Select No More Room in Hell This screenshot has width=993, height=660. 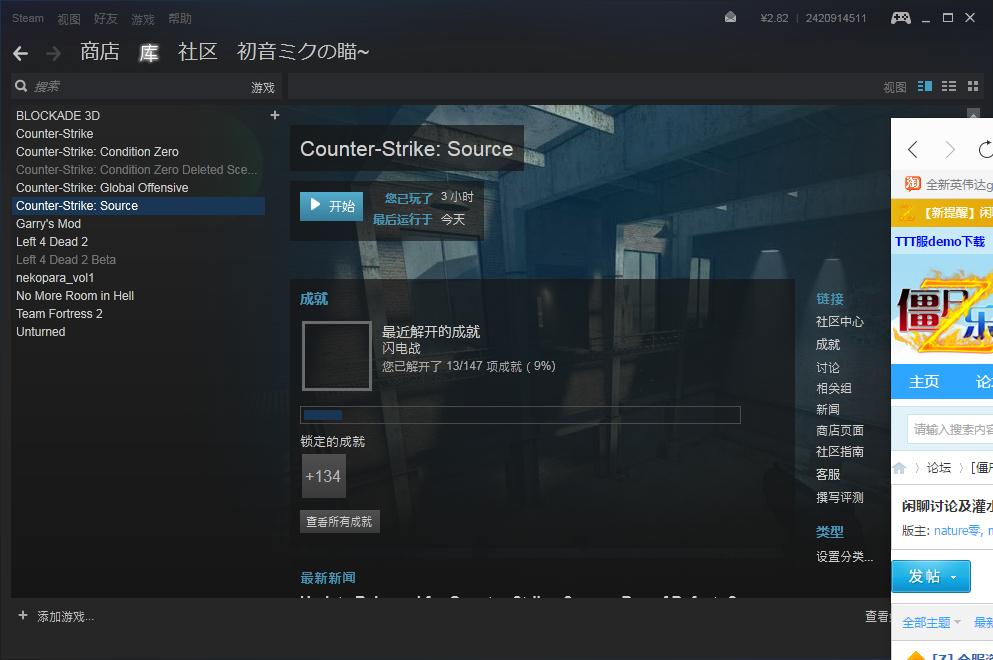pos(75,296)
